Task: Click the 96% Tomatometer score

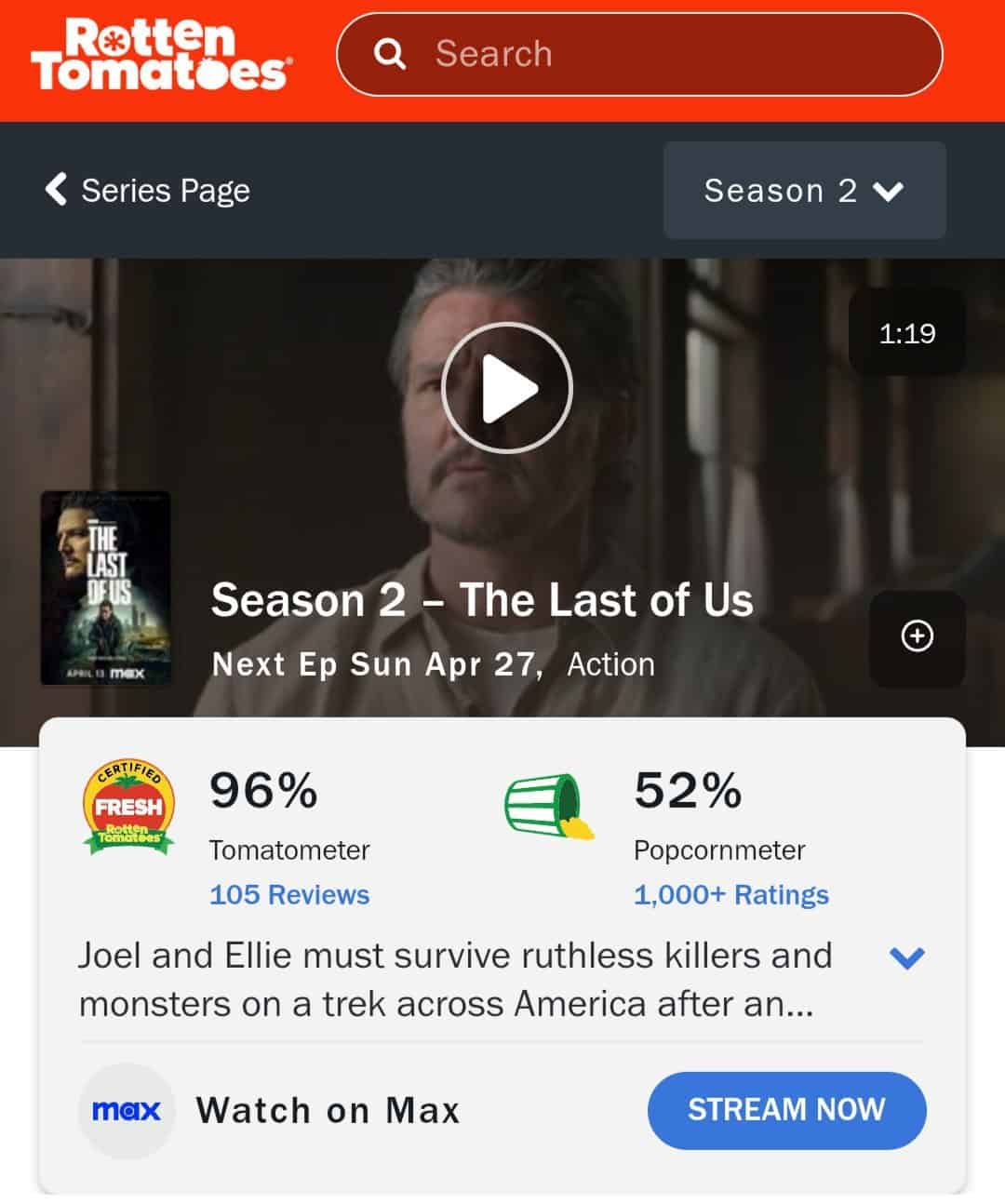Action: pyautogui.click(x=263, y=790)
